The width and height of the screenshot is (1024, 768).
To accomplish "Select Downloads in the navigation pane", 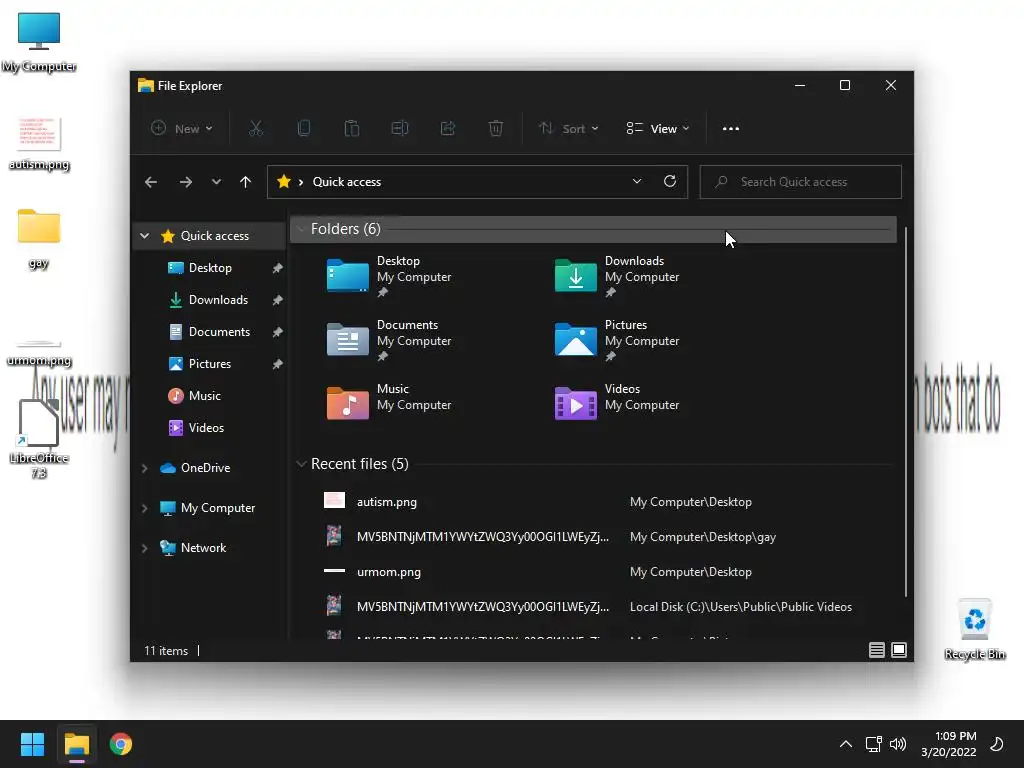I will coord(210,300).
